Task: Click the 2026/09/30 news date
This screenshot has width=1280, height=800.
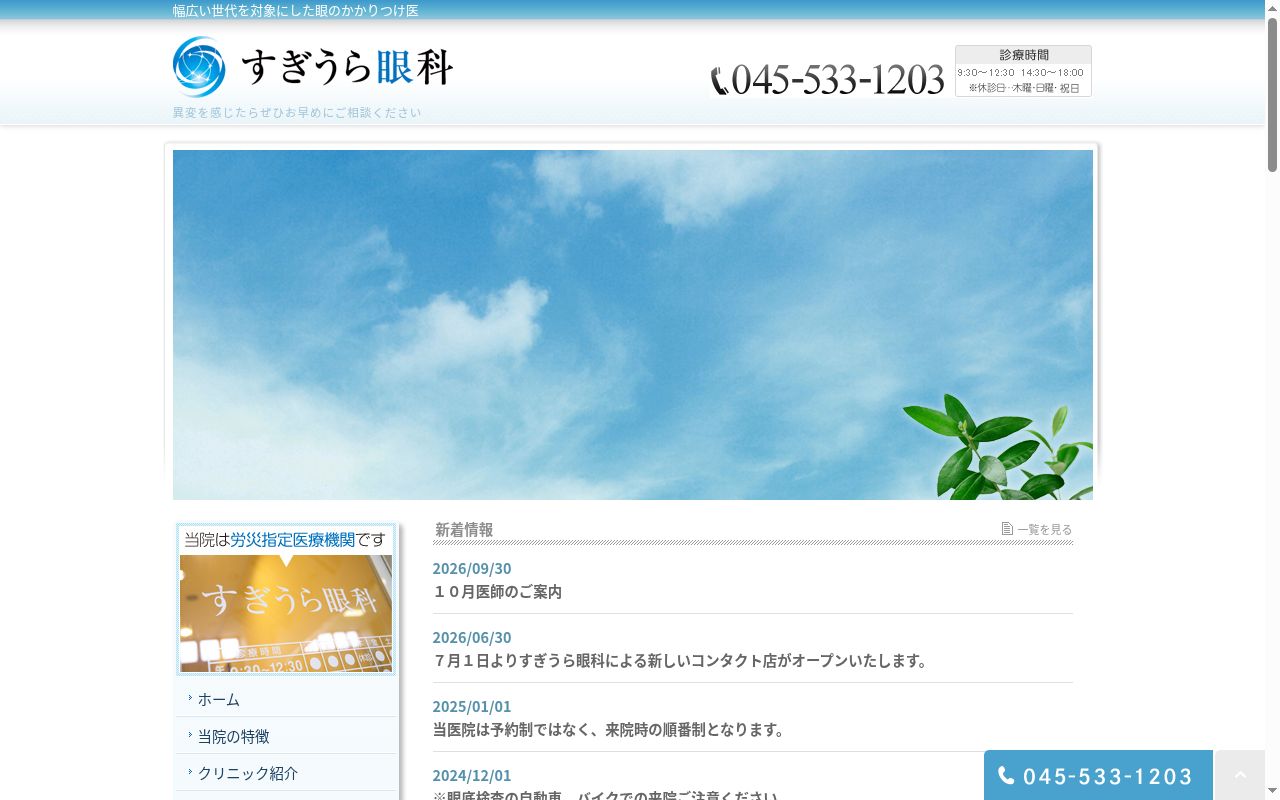Action: tap(472, 568)
